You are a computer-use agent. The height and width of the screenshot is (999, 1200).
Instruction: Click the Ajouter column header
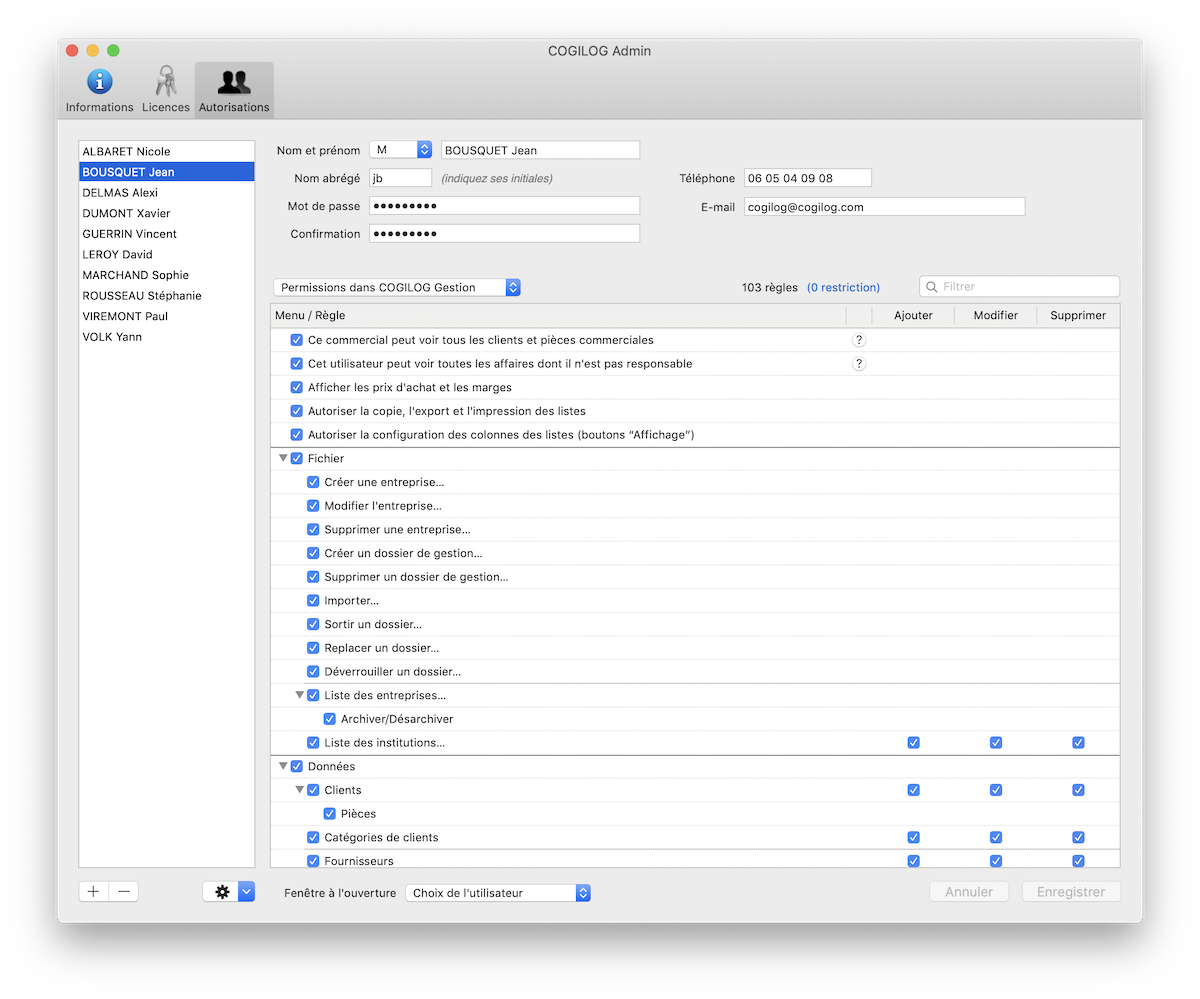pos(913,315)
